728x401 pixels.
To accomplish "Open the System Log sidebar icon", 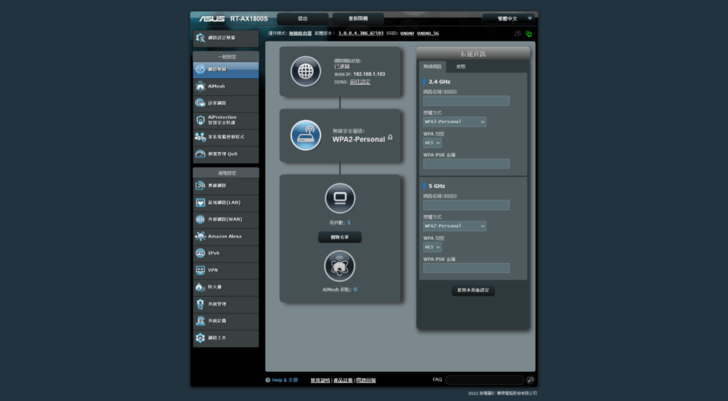I will click(x=200, y=321).
